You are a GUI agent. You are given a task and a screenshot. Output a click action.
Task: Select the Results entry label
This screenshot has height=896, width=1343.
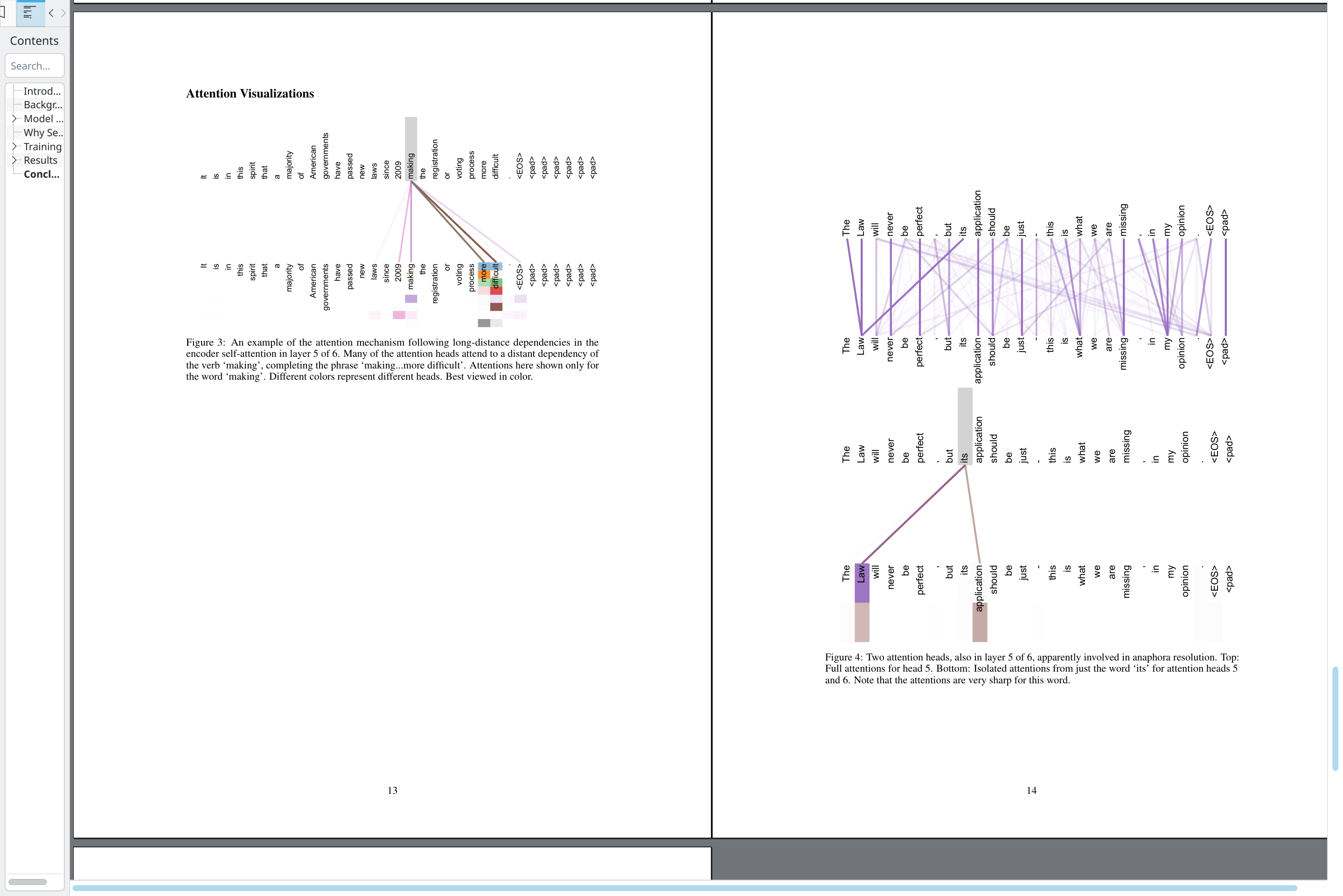point(41,160)
